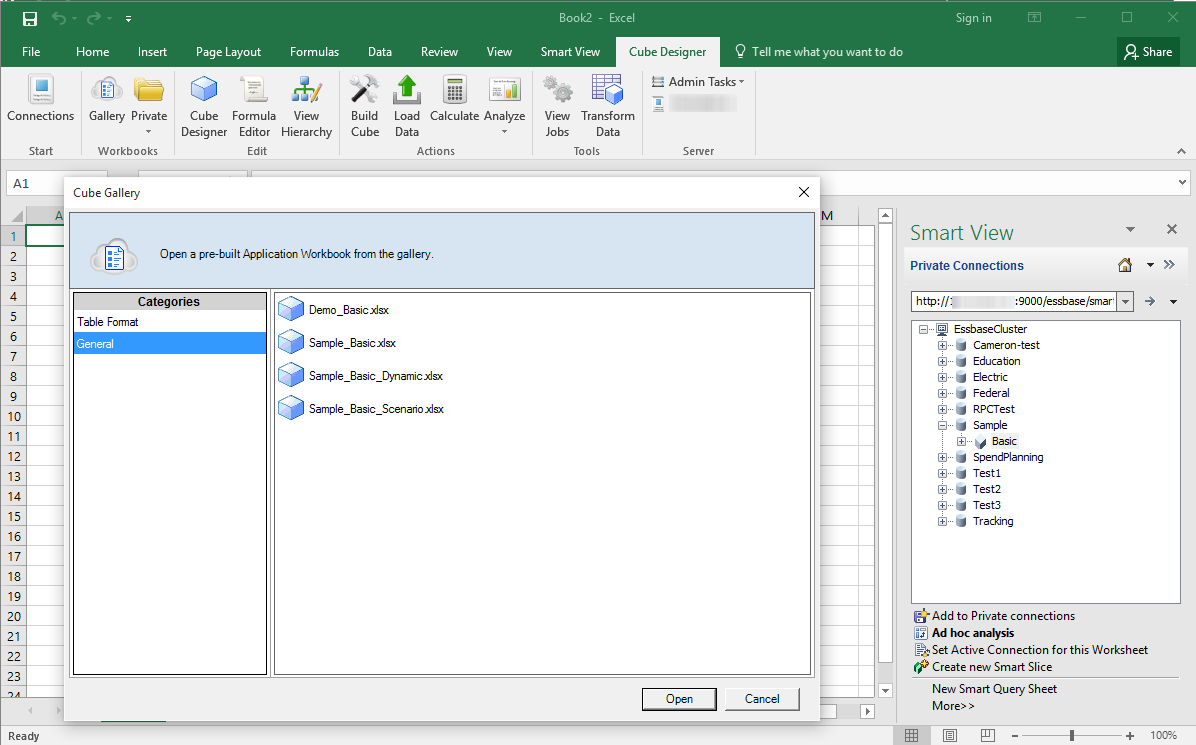Close the Cube Gallery dialog

click(803, 192)
